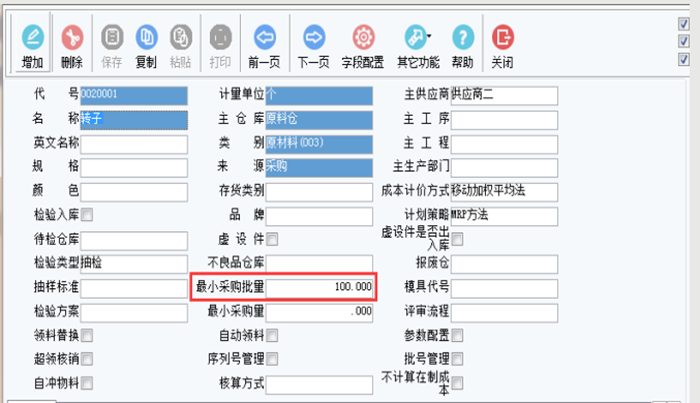Screen dimensions: 700x403
Task: Click the 主供应商 input field
Action: [x=502, y=96]
